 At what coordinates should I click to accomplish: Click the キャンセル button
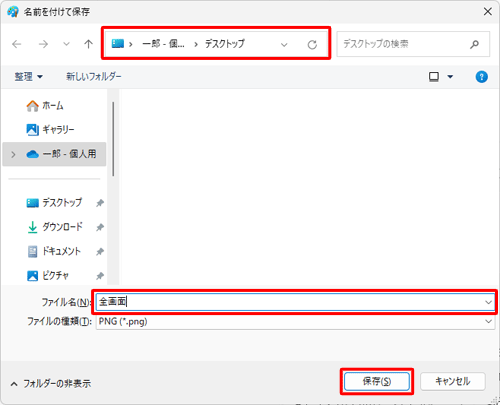(x=453, y=381)
